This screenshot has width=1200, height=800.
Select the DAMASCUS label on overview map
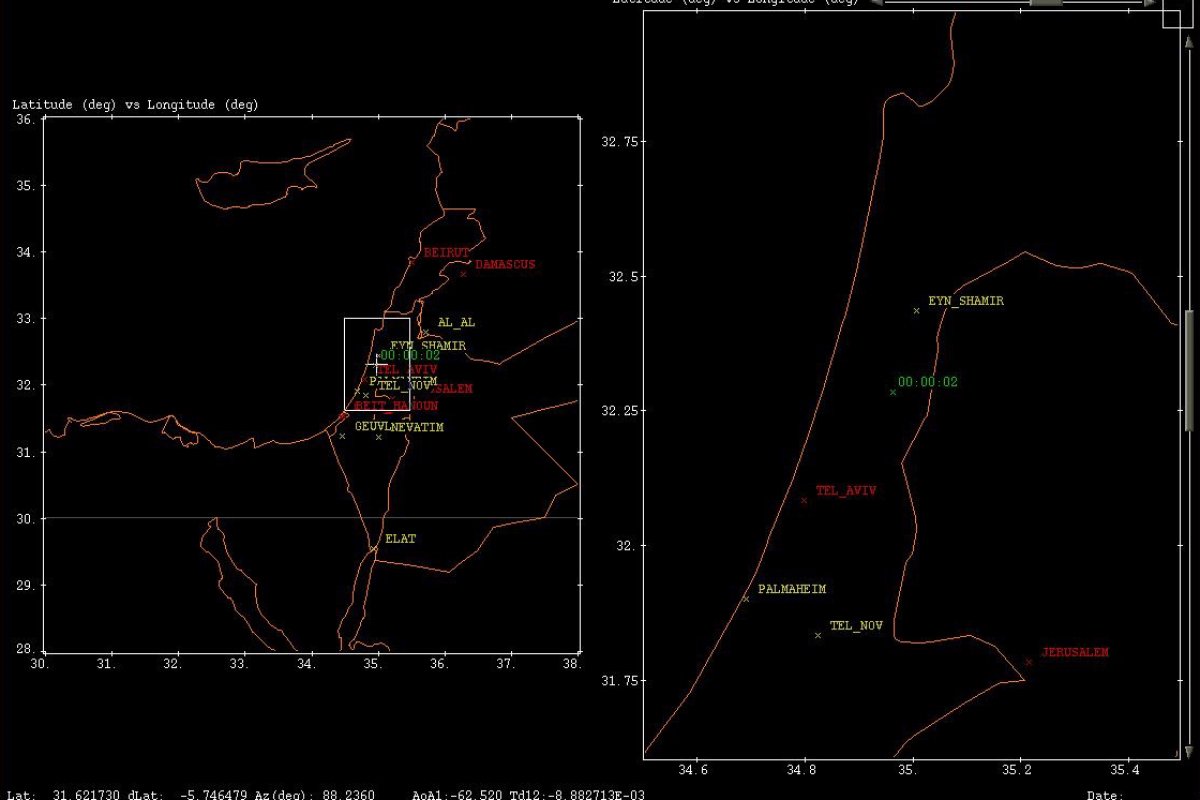505,265
